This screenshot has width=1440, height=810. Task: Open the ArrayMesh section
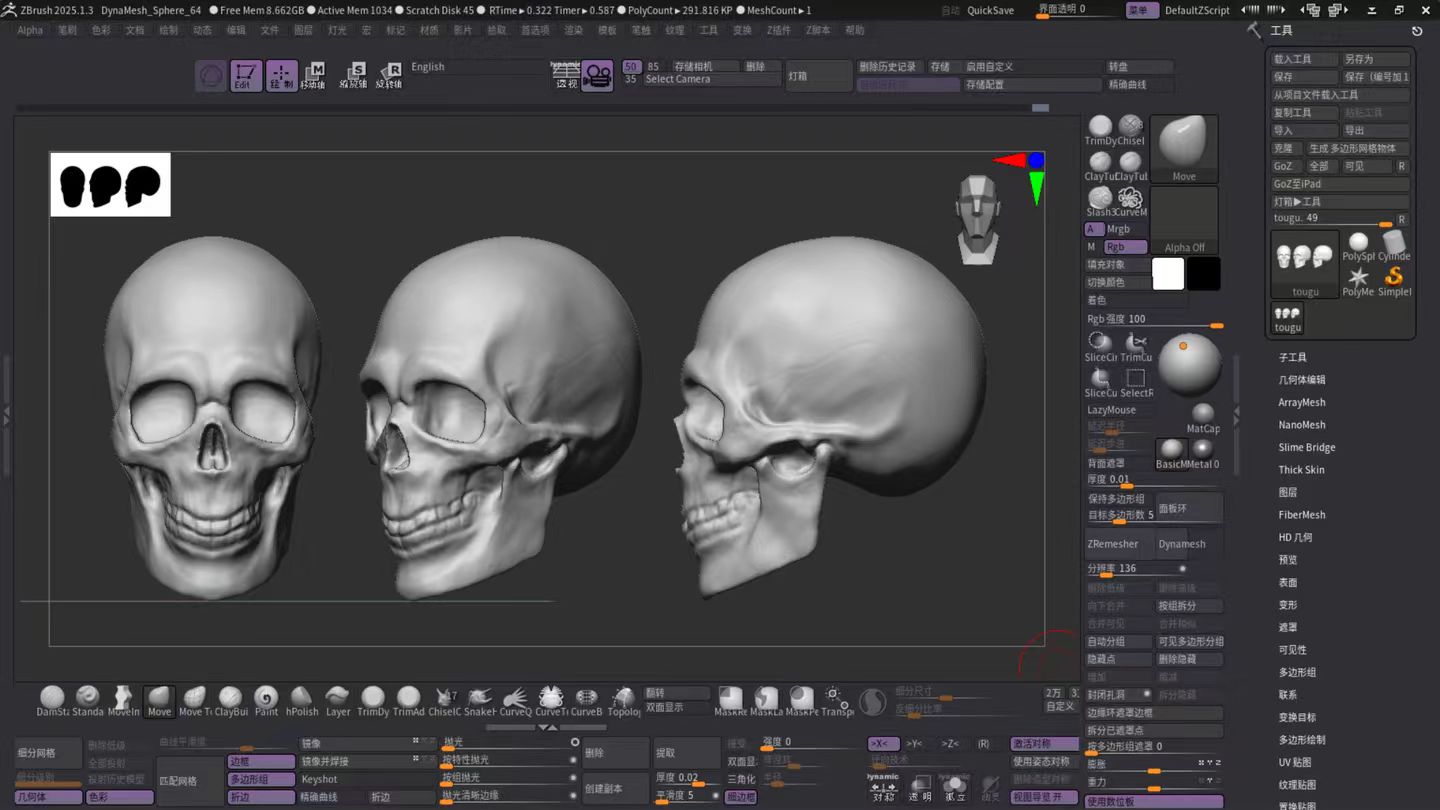coord(1302,402)
